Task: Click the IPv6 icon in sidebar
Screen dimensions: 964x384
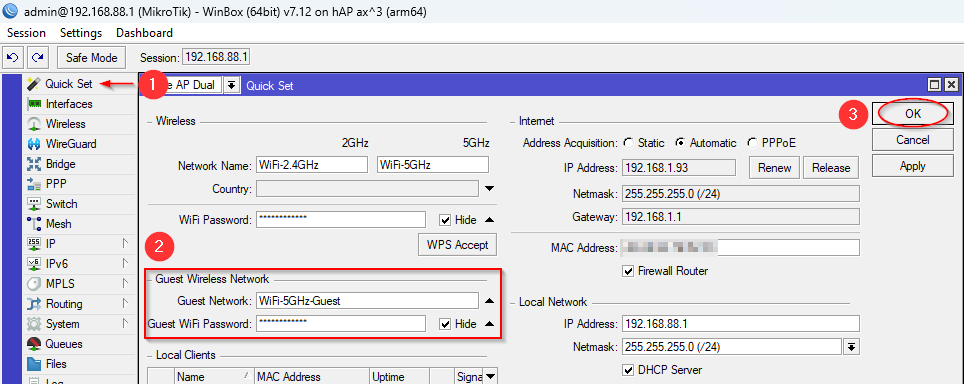Action: pyautogui.click(x=34, y=264)
